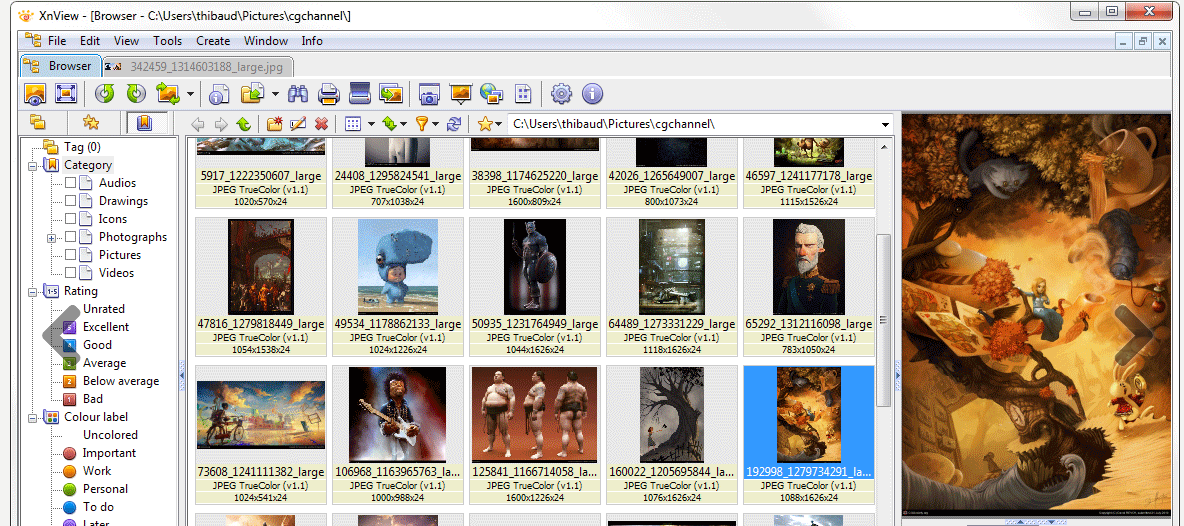Open selected image with the View icon

35,94
